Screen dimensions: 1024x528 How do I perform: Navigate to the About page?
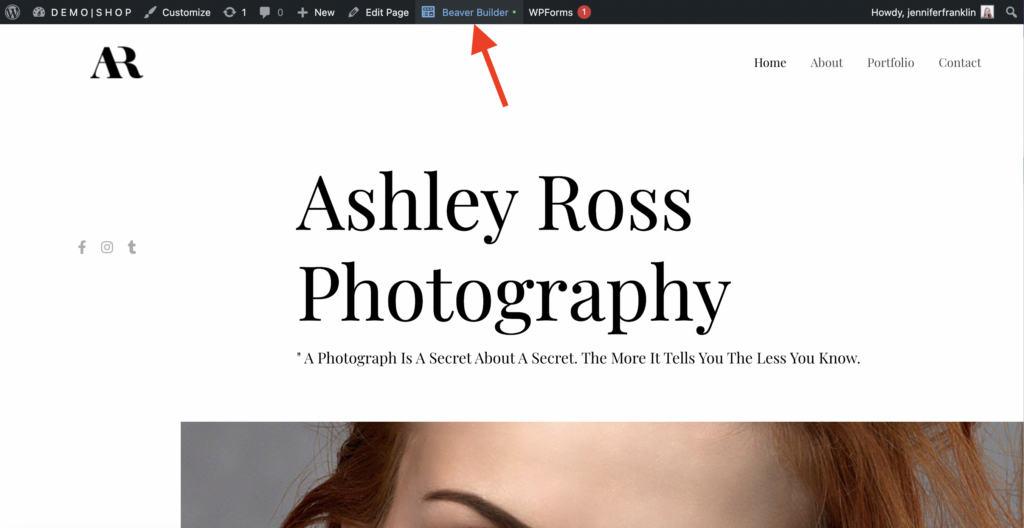click(827, 63)
